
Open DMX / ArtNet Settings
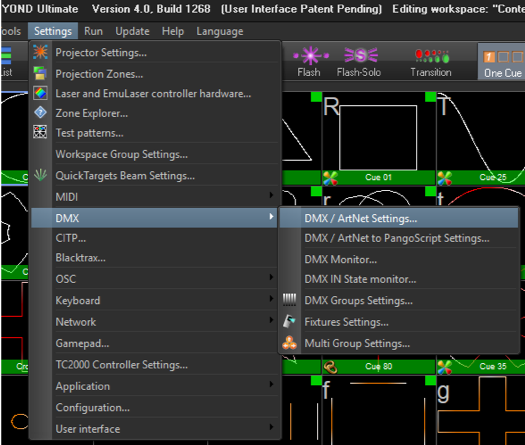(399, 218)
